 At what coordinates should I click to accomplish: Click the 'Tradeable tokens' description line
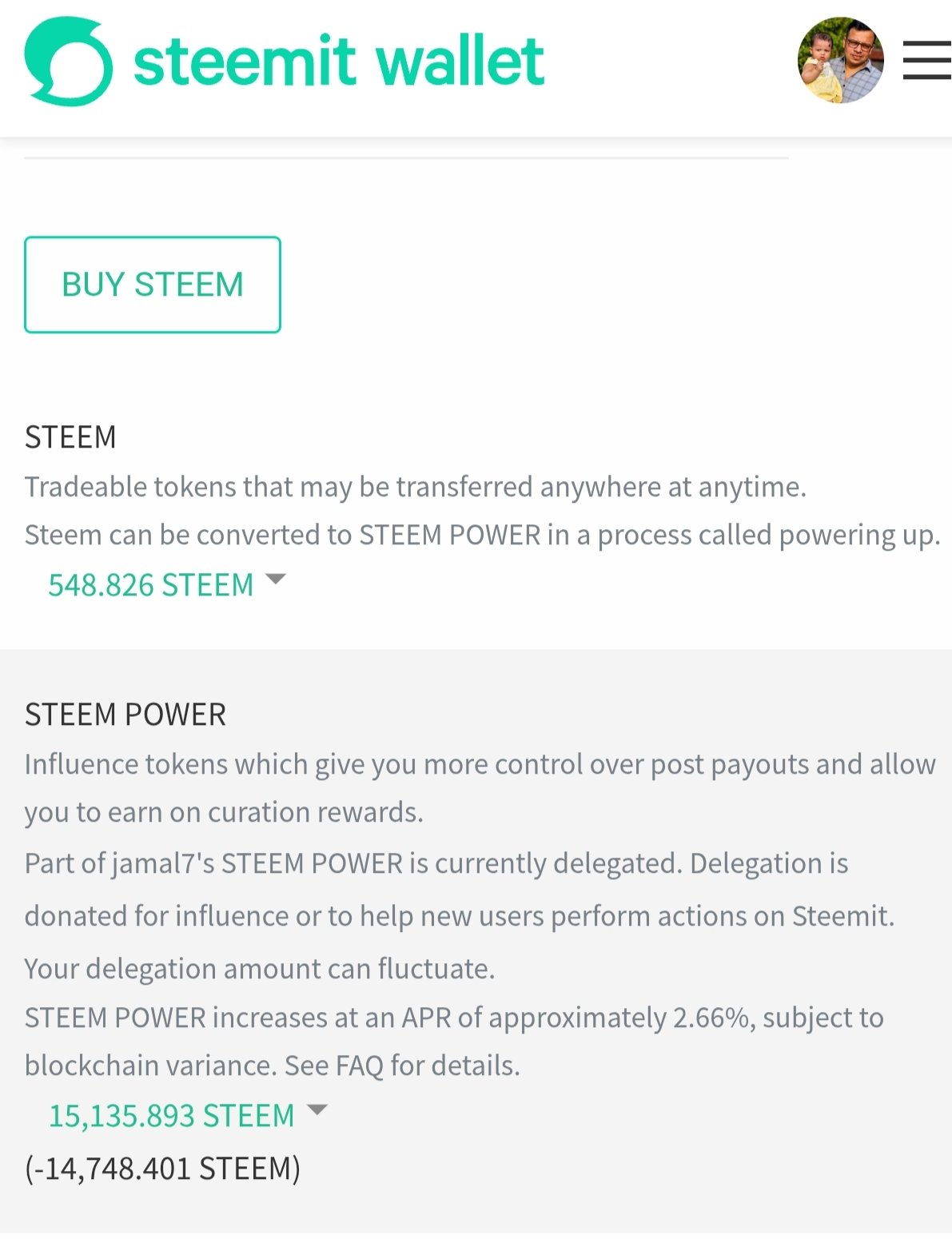pyautogui.click(x=415, y=487)
